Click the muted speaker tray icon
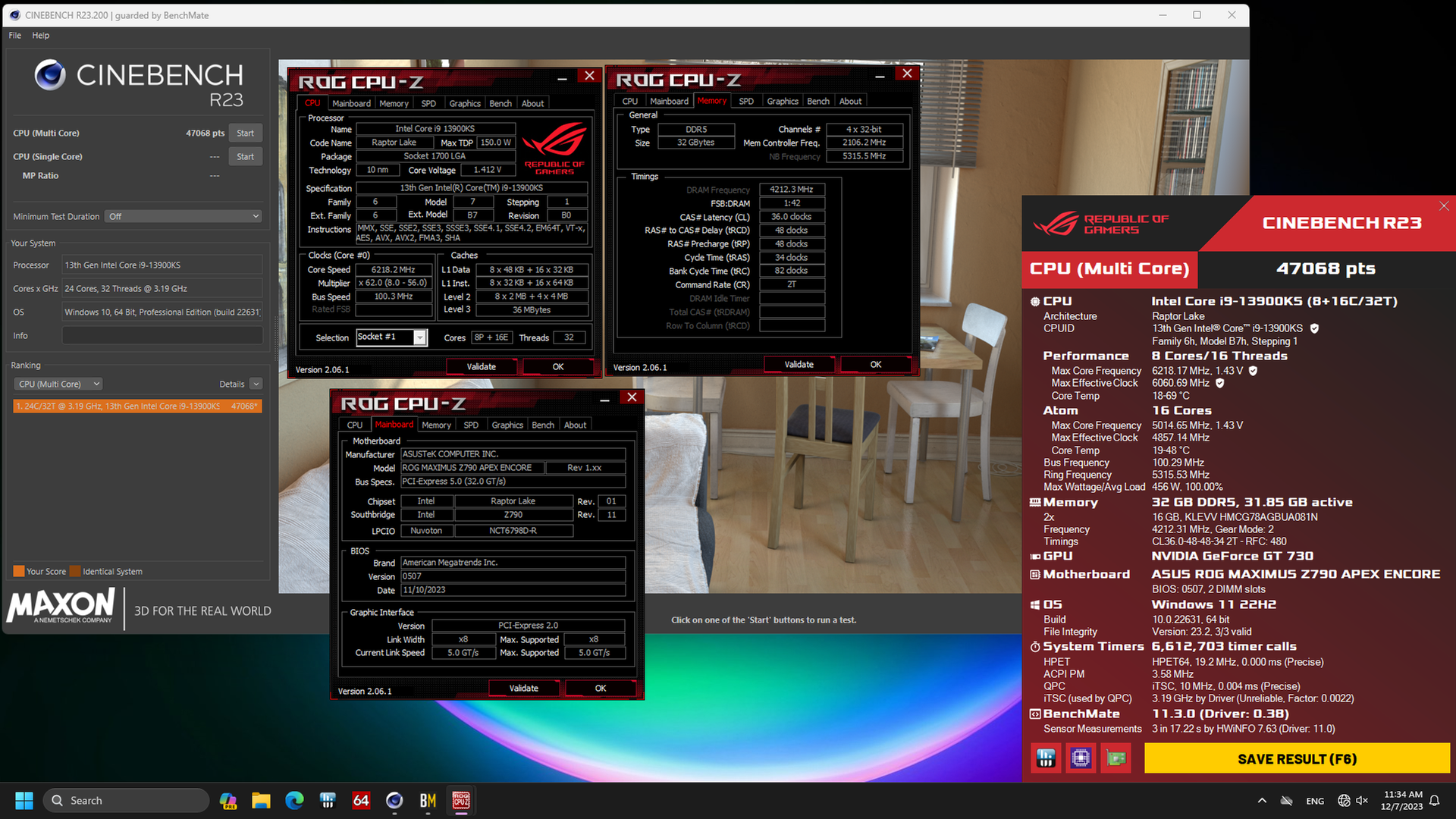1456x819 pixels. pyautogui.click(x=1362, y=801)
